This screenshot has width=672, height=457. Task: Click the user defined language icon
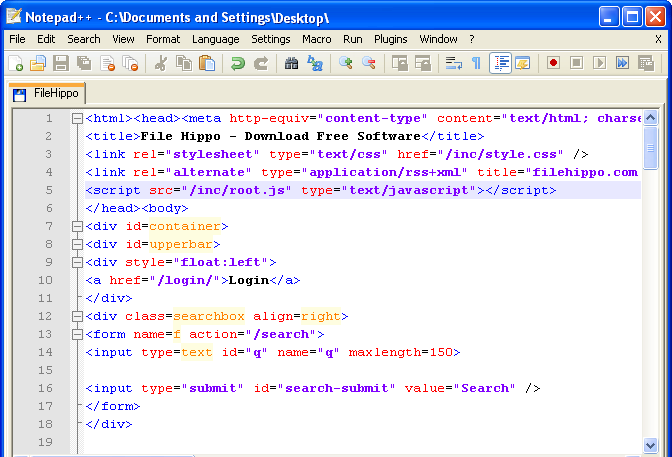(x=522, y=63)
